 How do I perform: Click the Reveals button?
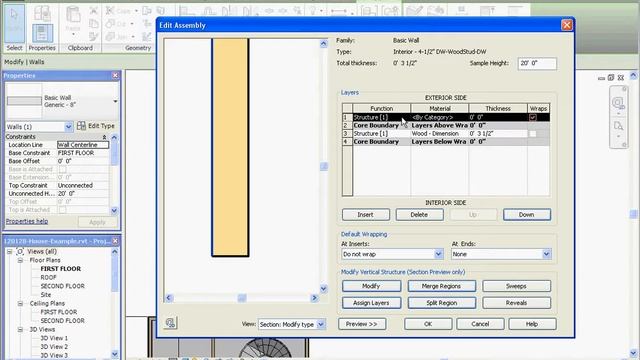click(x=516, y=303)
